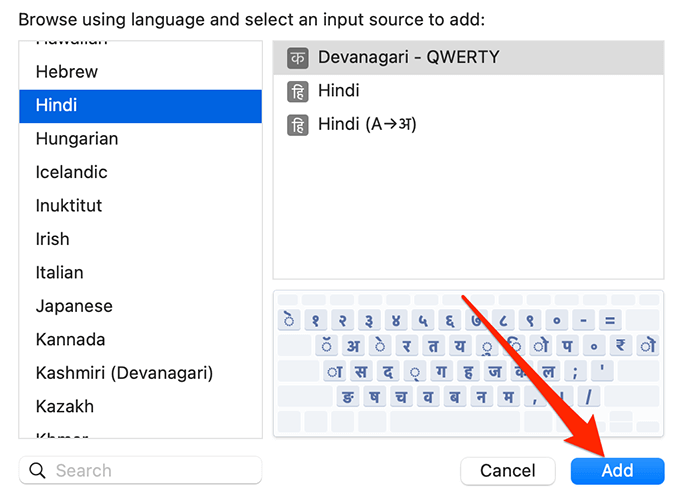Choose Kannada from the language list
This screenshot has height=498, width=680.
(x=70, y=340)
